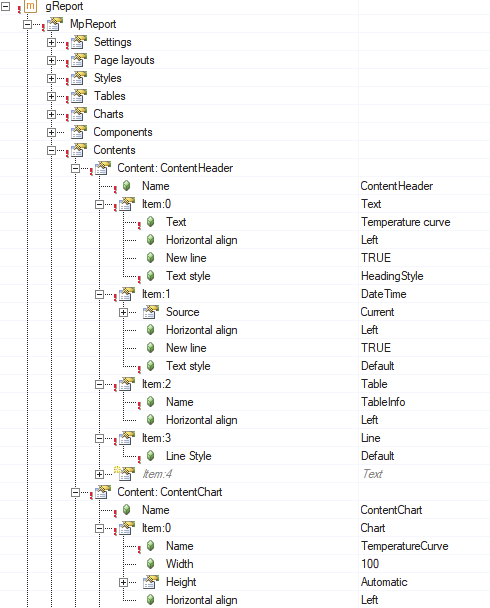Click the Tables group icon

[79, 96]
